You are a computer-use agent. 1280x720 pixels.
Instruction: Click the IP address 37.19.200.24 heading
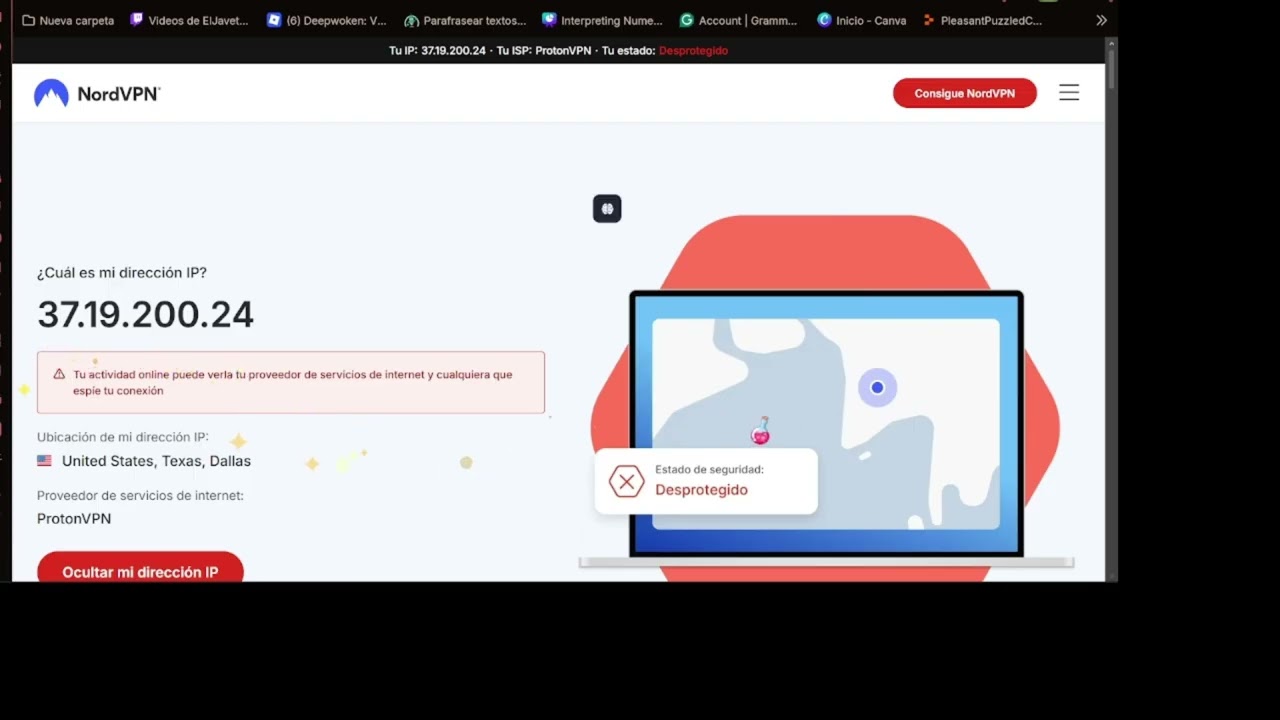[x=146, y=315]
